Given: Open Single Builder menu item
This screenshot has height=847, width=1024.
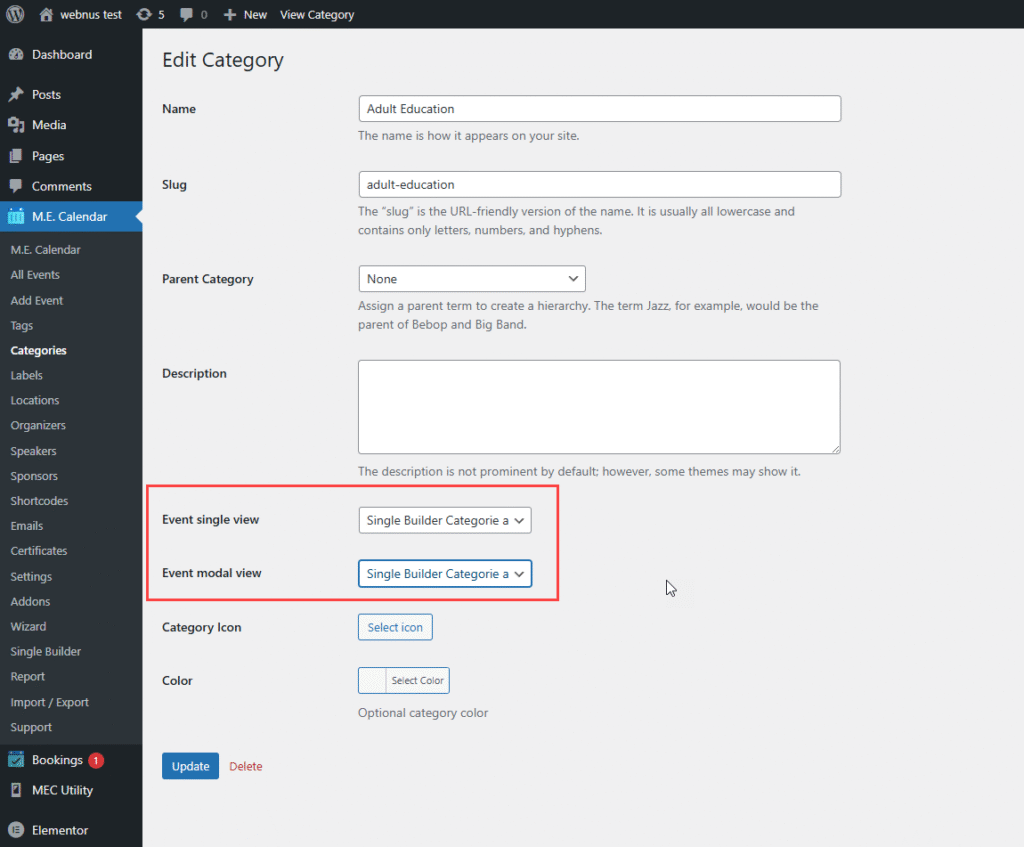Looking at the screenshot, I should click(x=45, y=651).
